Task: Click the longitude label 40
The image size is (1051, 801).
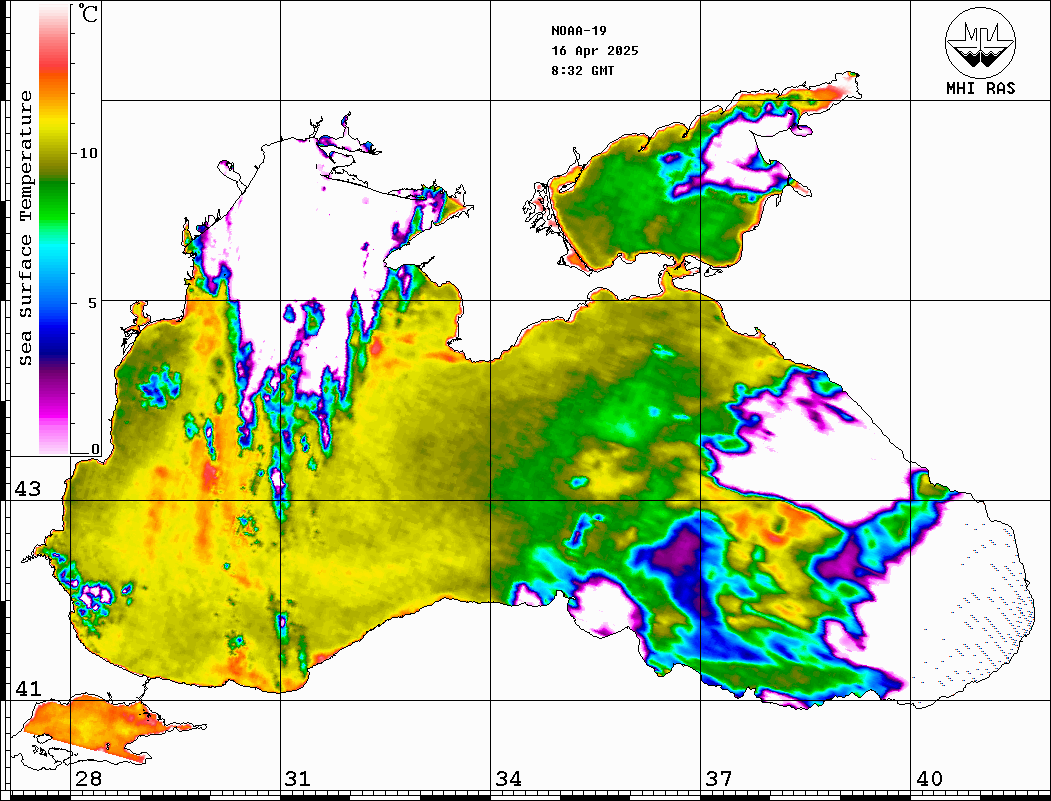Action: point(929,779)
